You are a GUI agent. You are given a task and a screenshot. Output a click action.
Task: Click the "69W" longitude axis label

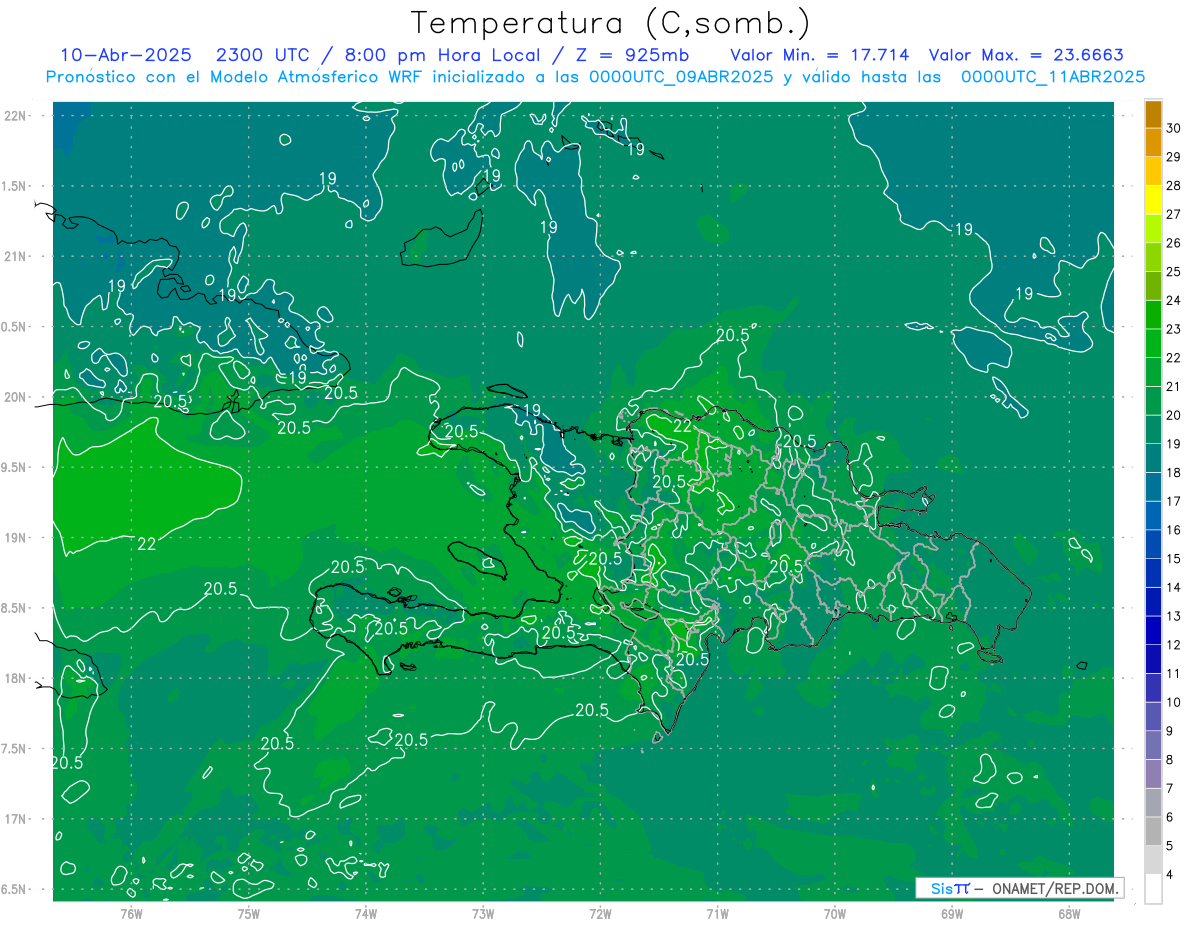click(x=952, y=913)
